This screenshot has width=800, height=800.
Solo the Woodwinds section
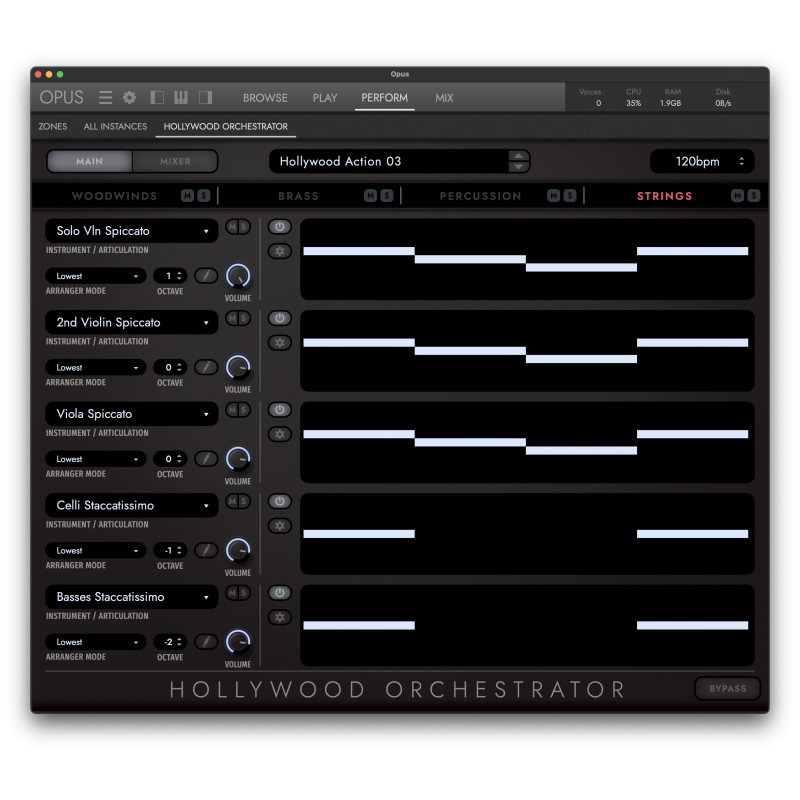pos(204,196)
